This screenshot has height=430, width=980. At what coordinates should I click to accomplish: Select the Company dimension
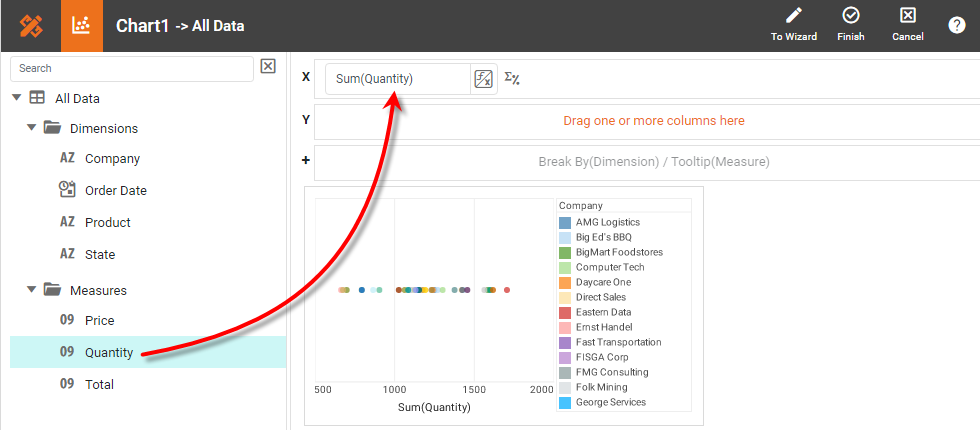[112, 158]
